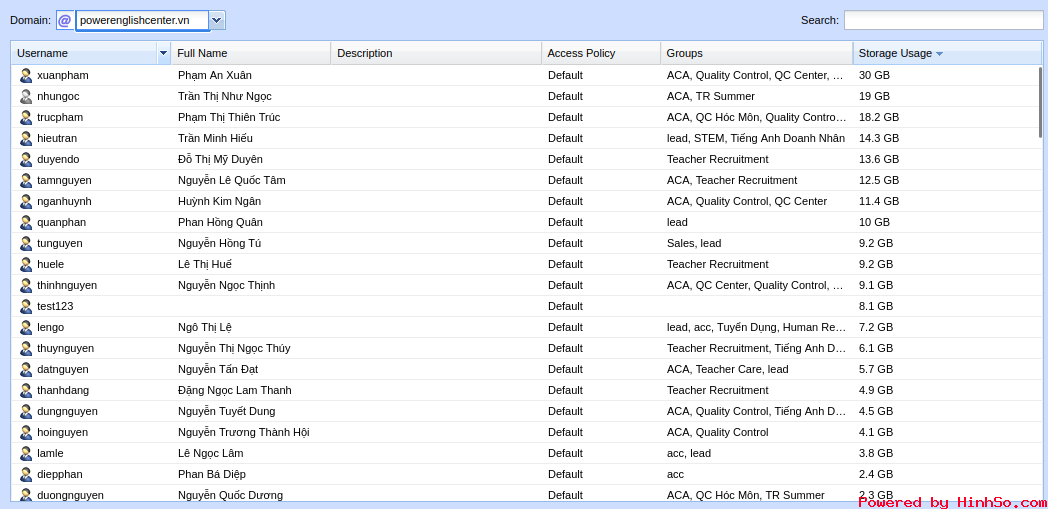Click the user icon beside diepphan
This screenshot has width=1048, height=509.
point(26,474)
